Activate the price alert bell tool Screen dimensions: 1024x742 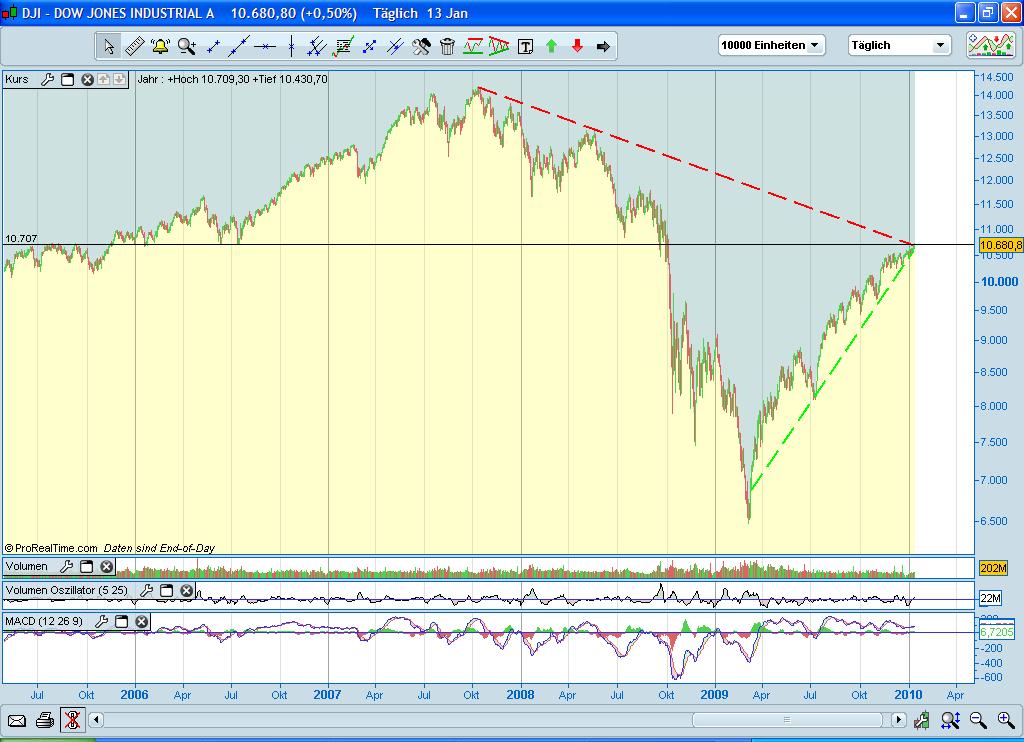click(160, 46)
